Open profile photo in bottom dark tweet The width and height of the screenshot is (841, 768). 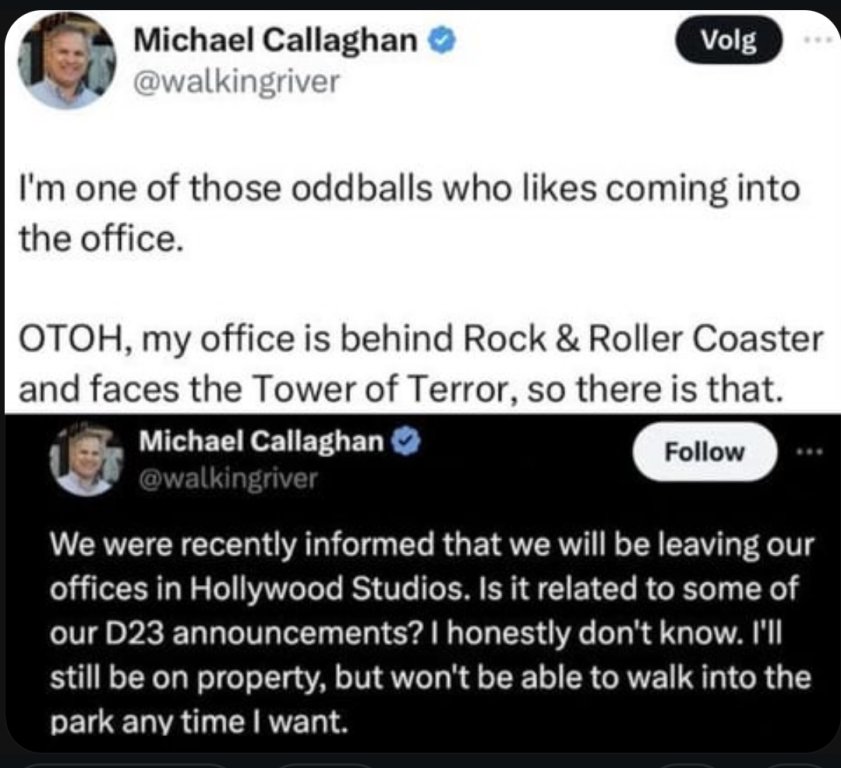click(x=86, y=458)
